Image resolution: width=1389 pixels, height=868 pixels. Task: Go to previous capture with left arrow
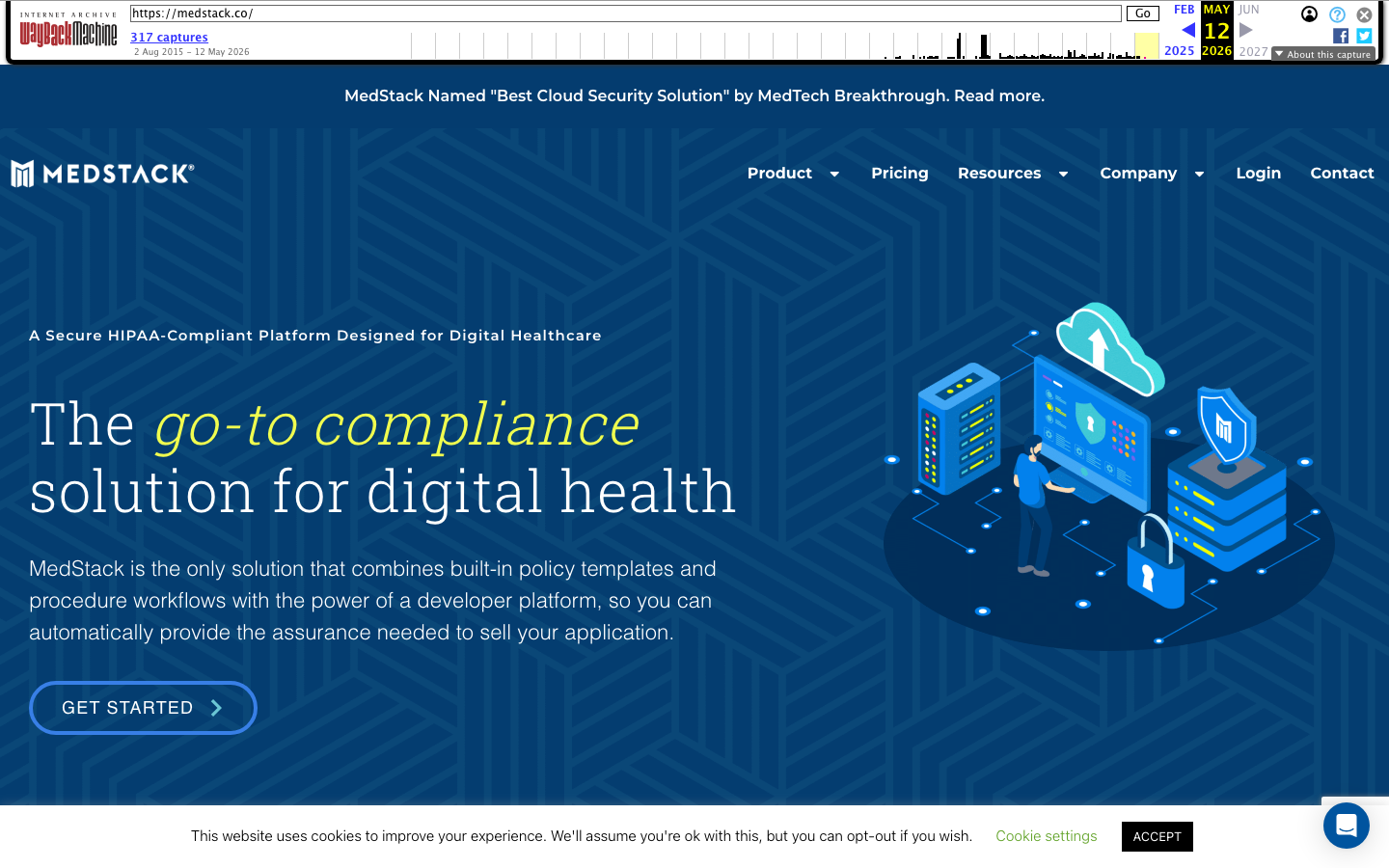pos(1188,30)
